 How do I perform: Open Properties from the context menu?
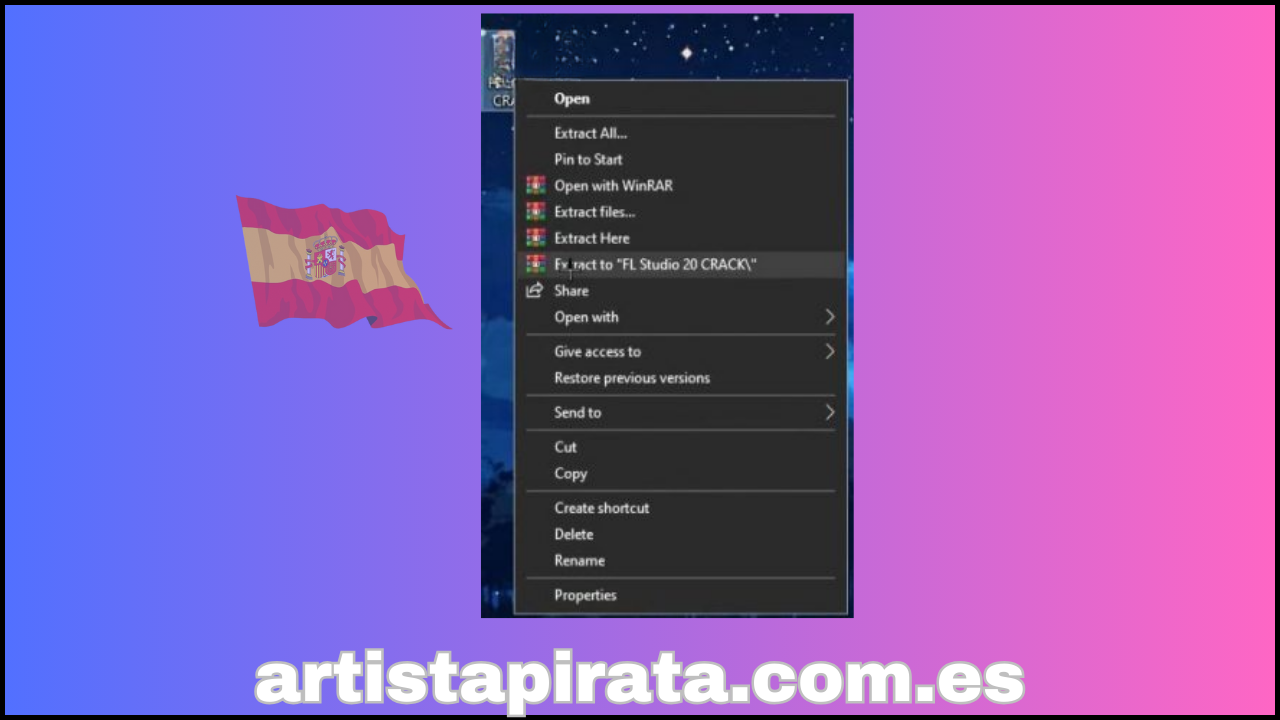tap(585, 595)
